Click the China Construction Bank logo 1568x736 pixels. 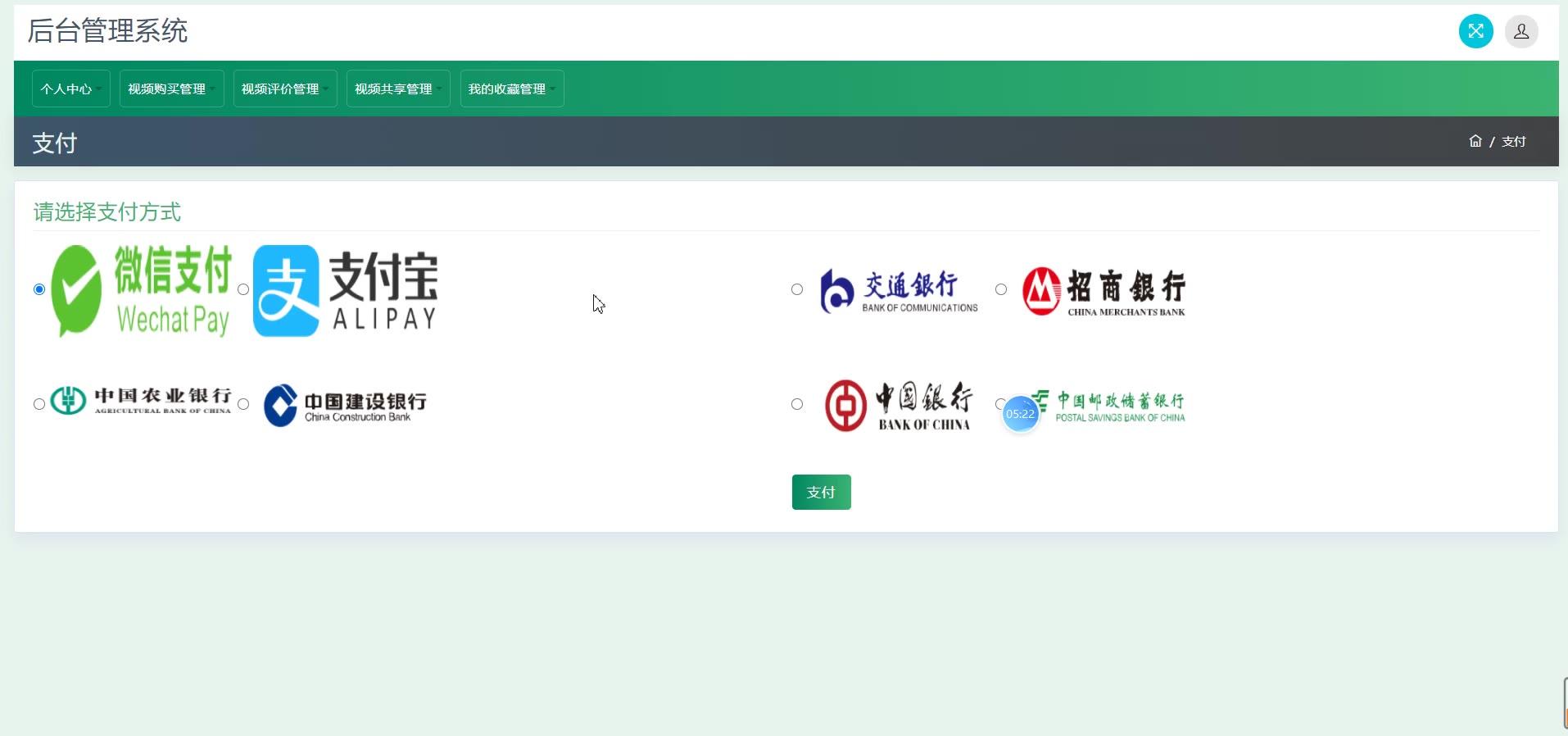tap(345, 405)
